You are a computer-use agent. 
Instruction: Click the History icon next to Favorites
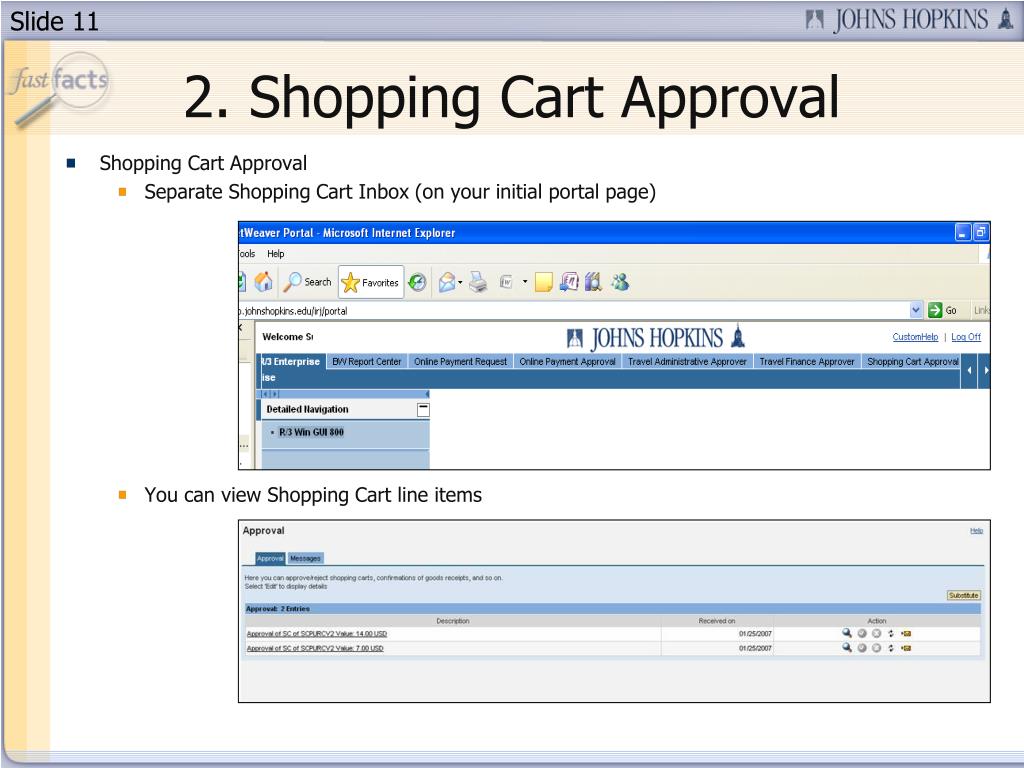pos(417,282)
